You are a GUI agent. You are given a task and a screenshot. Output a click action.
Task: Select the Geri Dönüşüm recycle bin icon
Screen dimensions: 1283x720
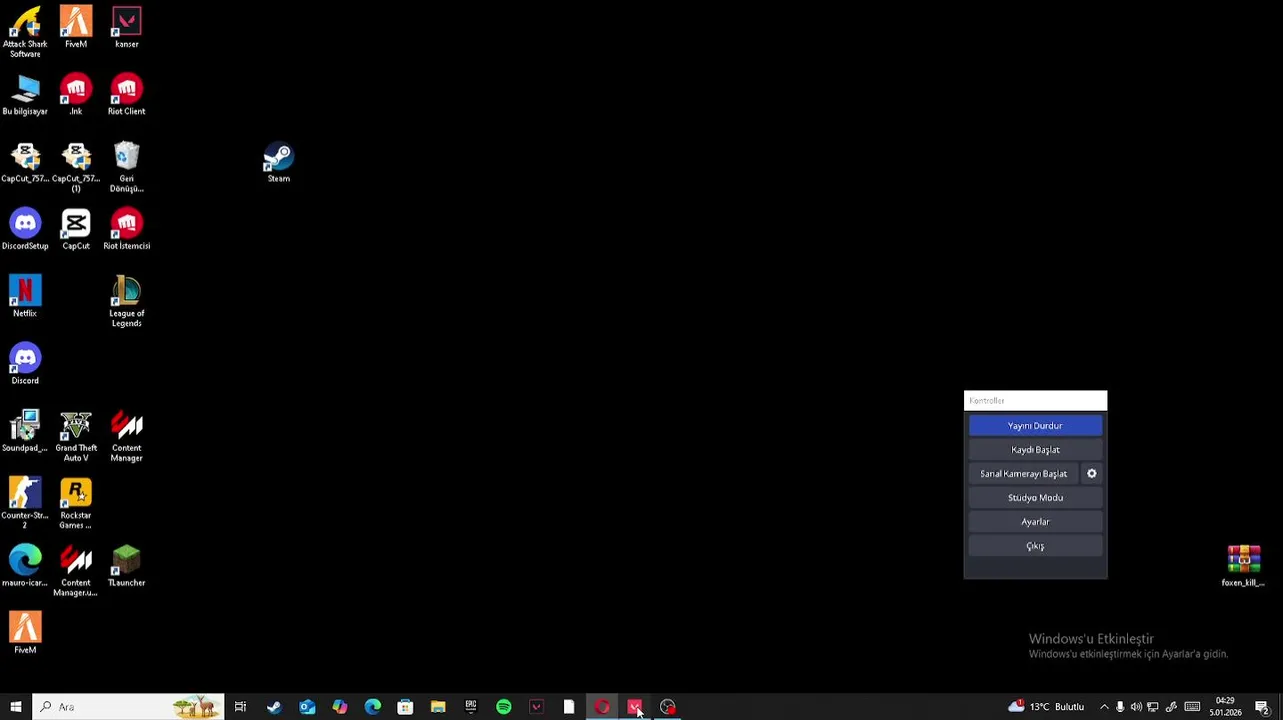pos(127,167)
